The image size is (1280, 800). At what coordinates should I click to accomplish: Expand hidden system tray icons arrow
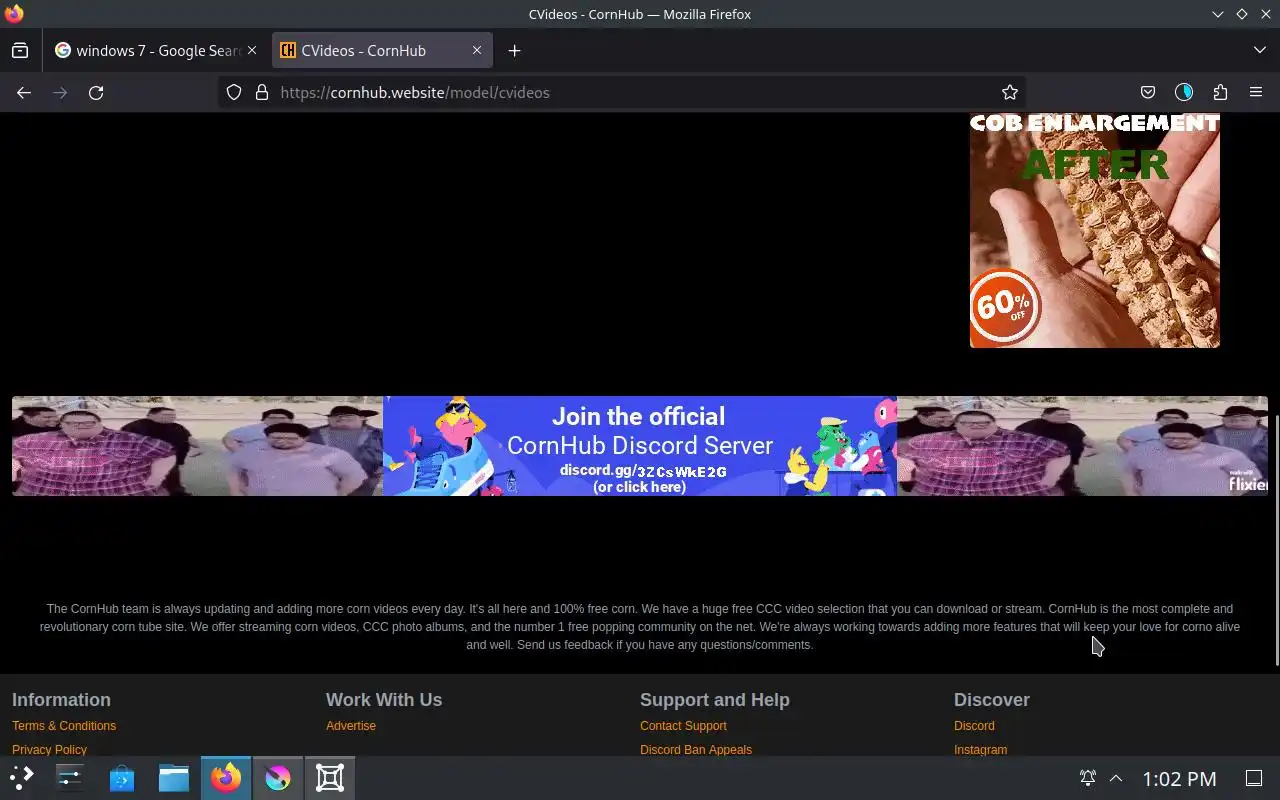tap(1116, 778)
